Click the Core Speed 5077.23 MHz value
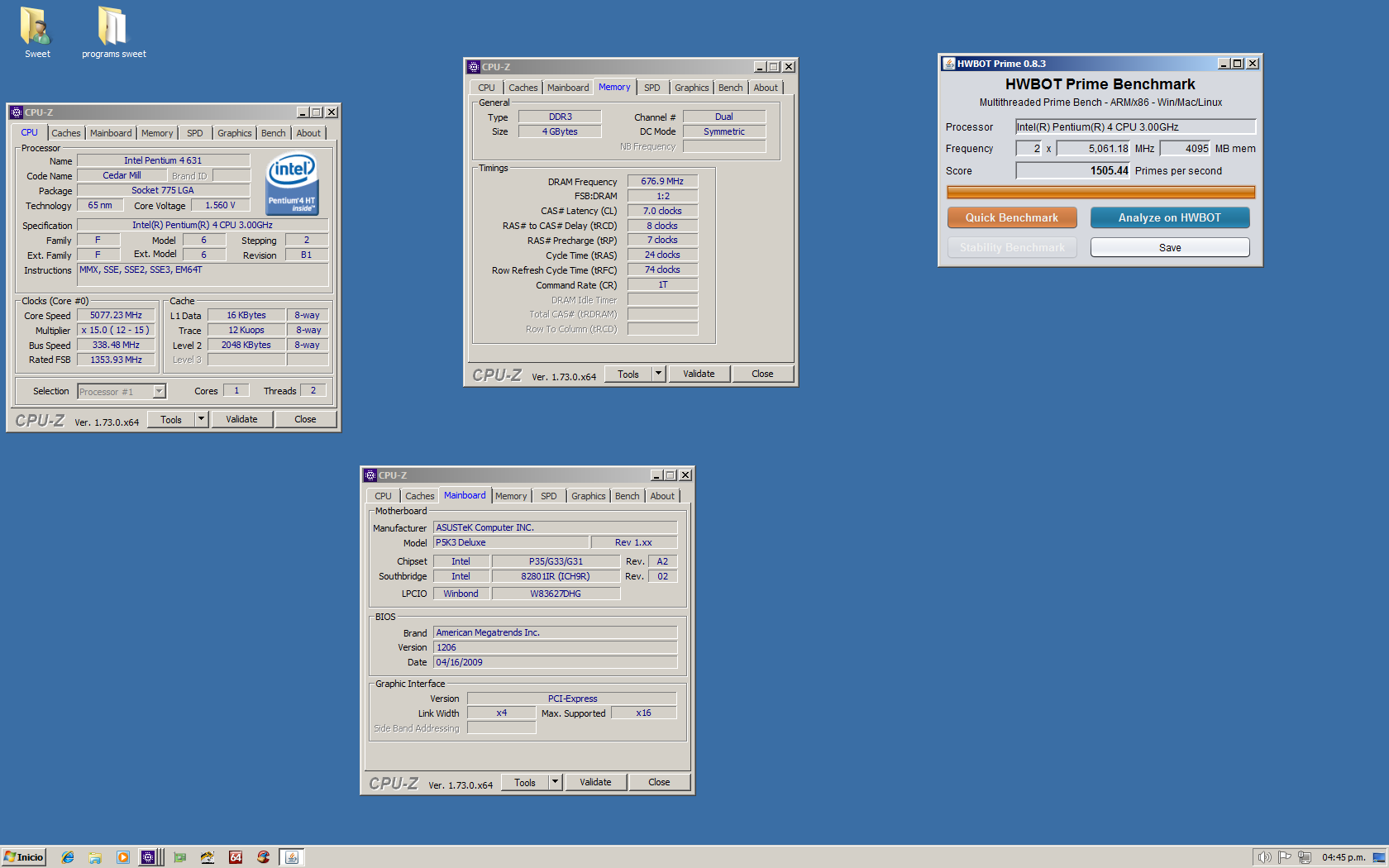 116,316
